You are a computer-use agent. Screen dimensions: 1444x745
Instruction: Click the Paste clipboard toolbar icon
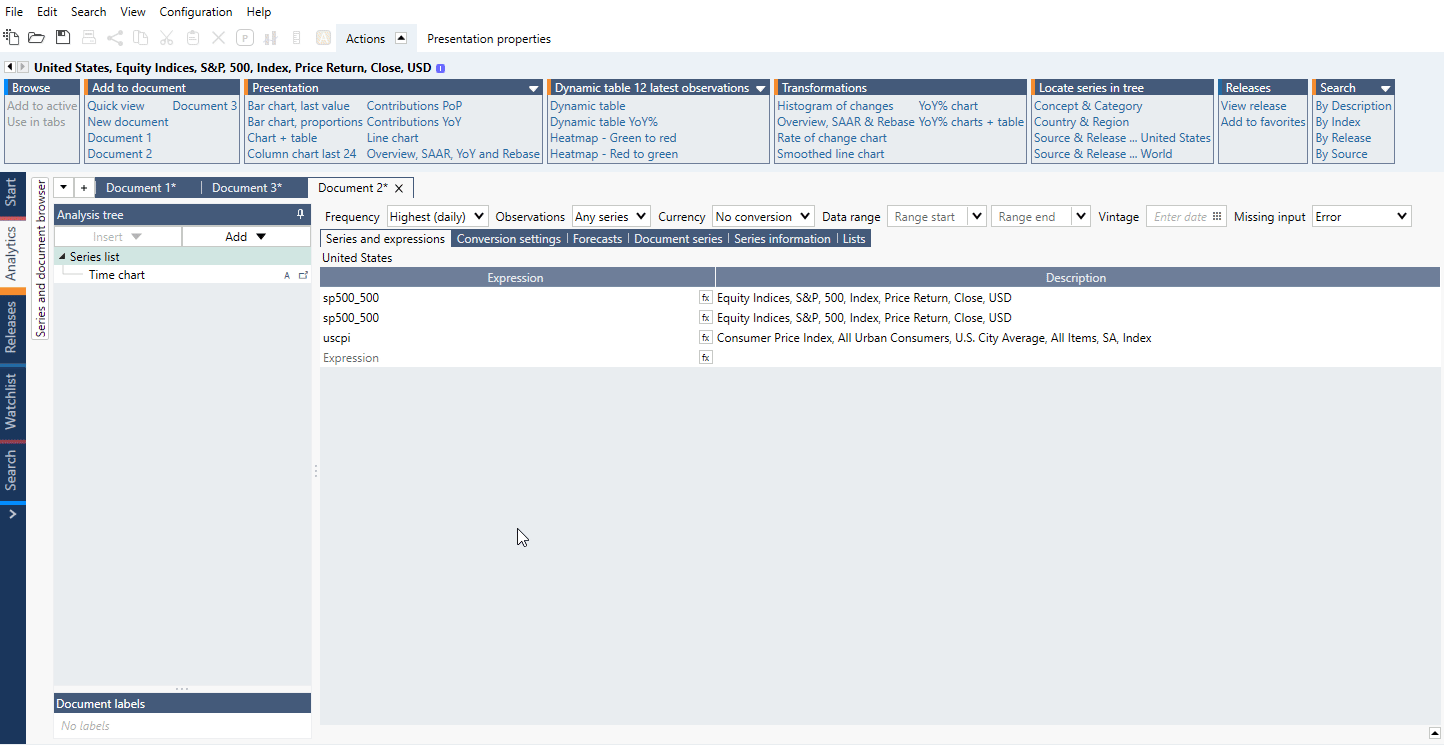tap(193, 38)
